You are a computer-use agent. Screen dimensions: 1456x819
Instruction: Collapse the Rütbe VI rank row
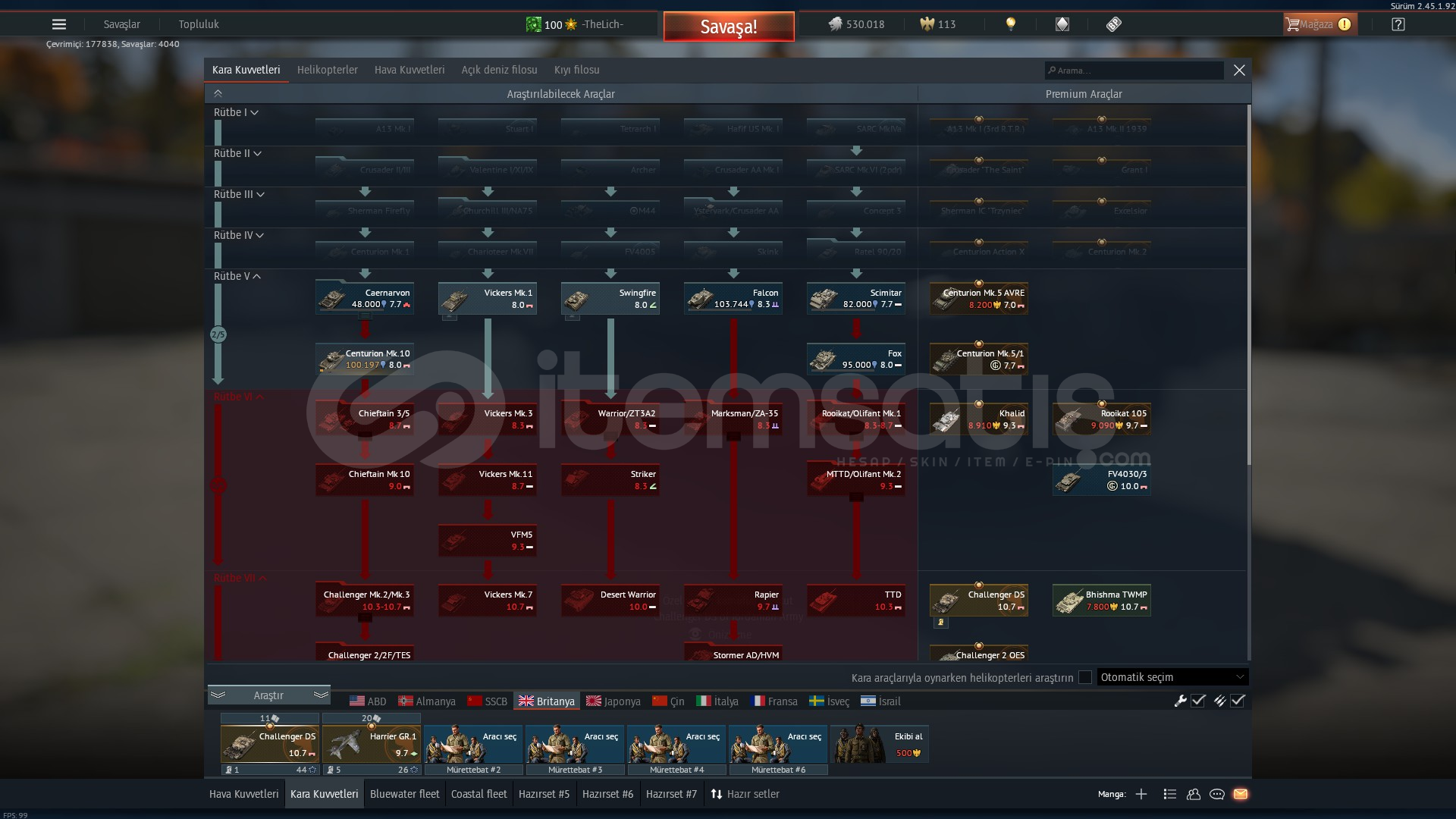click(x=239, y=397)
